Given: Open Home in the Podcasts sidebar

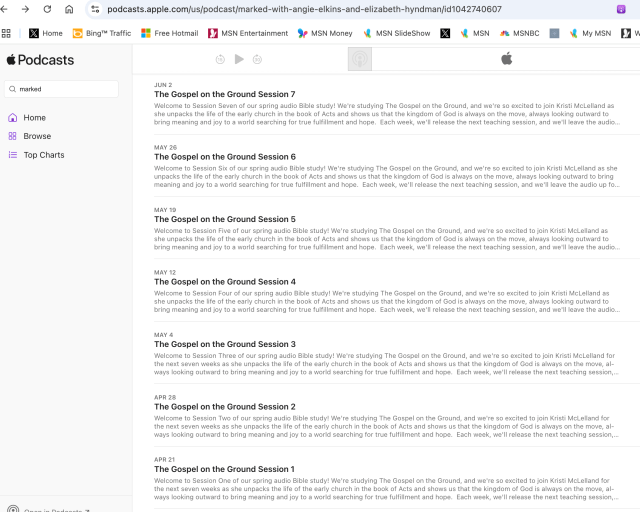Looking at the screenshot, I should coord(34,117).
